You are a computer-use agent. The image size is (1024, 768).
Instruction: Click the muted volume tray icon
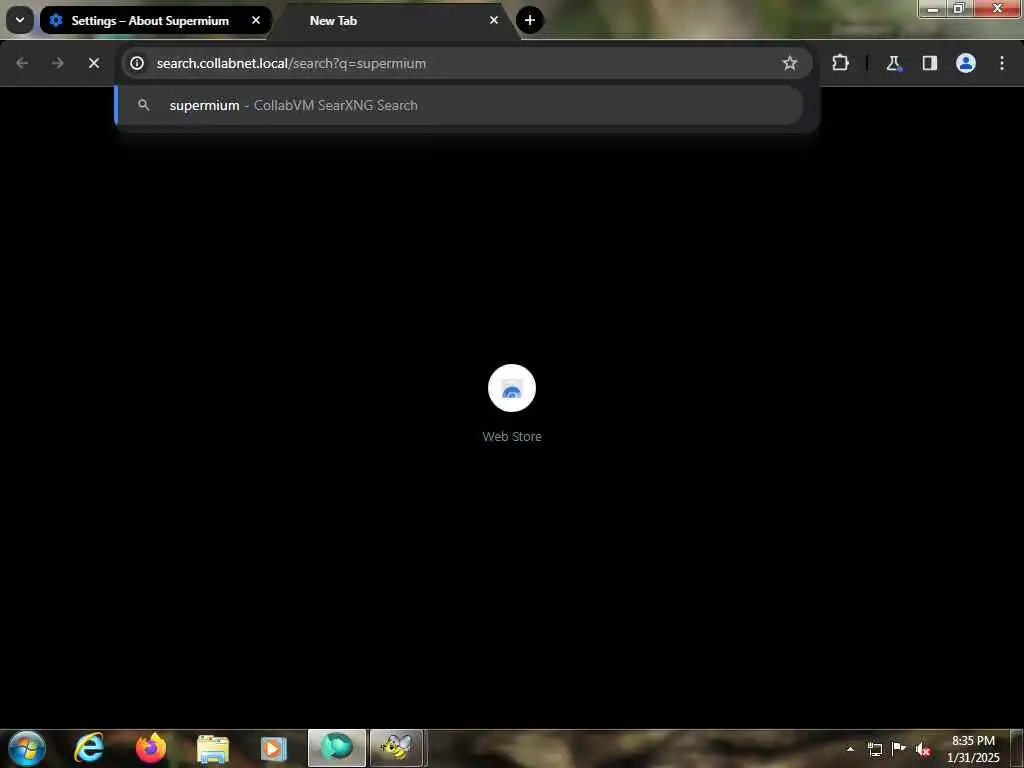pos(923,749)
